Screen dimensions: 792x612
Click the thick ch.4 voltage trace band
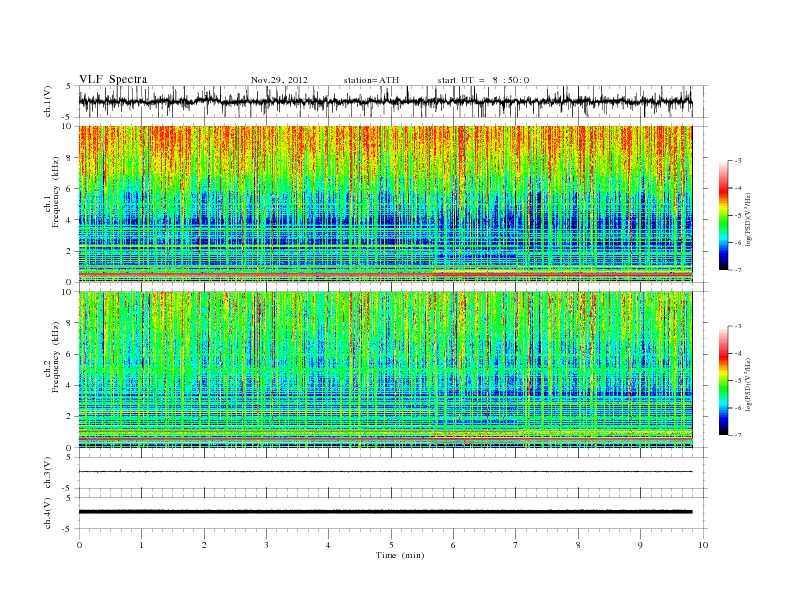click(385, 512)
